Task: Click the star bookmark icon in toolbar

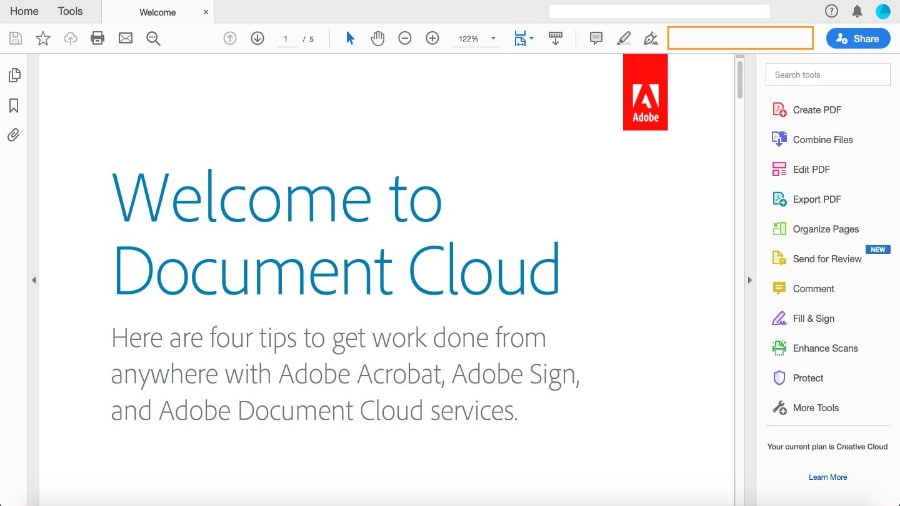Action: (x=43, y=38)
